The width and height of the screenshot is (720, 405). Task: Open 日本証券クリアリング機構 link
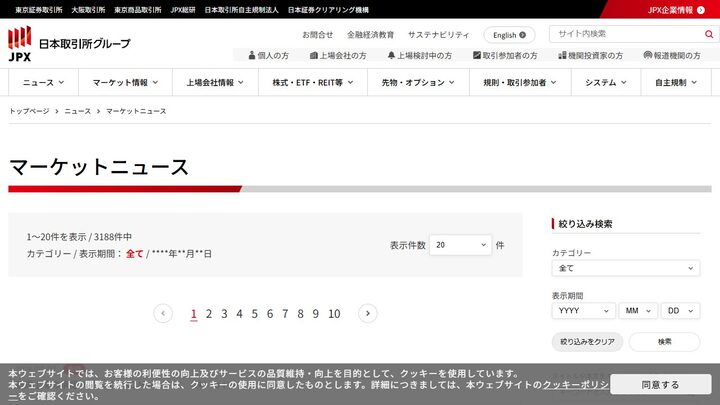point(328,10)
